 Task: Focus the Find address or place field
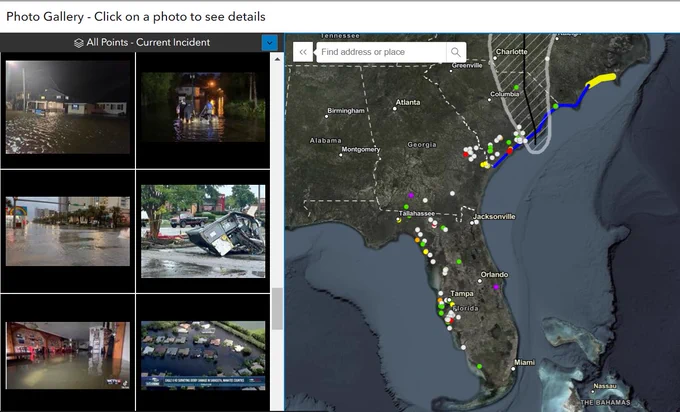coord(381,52)
